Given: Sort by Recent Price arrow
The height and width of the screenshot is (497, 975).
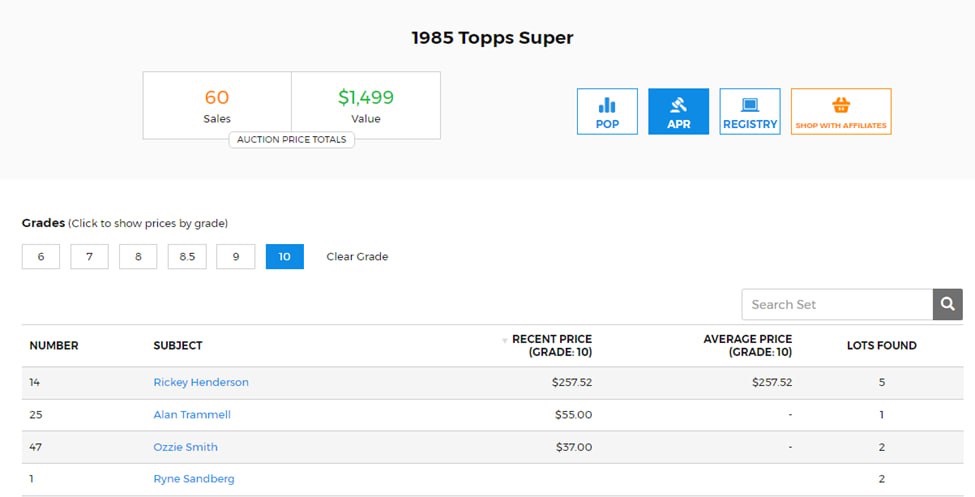Looking at the screenshot, I should pos(505,340).
